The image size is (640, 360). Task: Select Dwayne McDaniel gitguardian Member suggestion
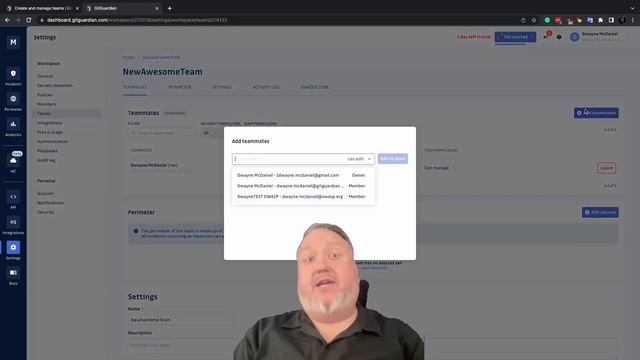[x=303, y=186]
